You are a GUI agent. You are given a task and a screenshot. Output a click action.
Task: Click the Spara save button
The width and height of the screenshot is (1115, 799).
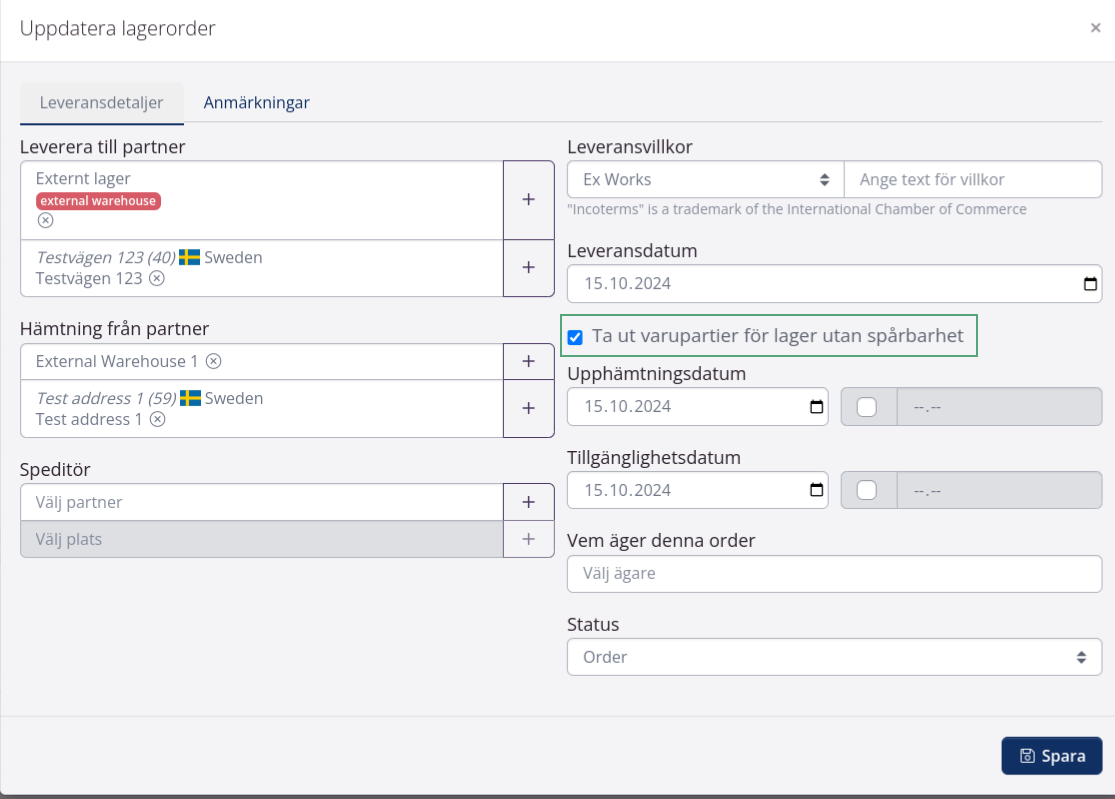pyautogui.click(x=1051, y=756)
